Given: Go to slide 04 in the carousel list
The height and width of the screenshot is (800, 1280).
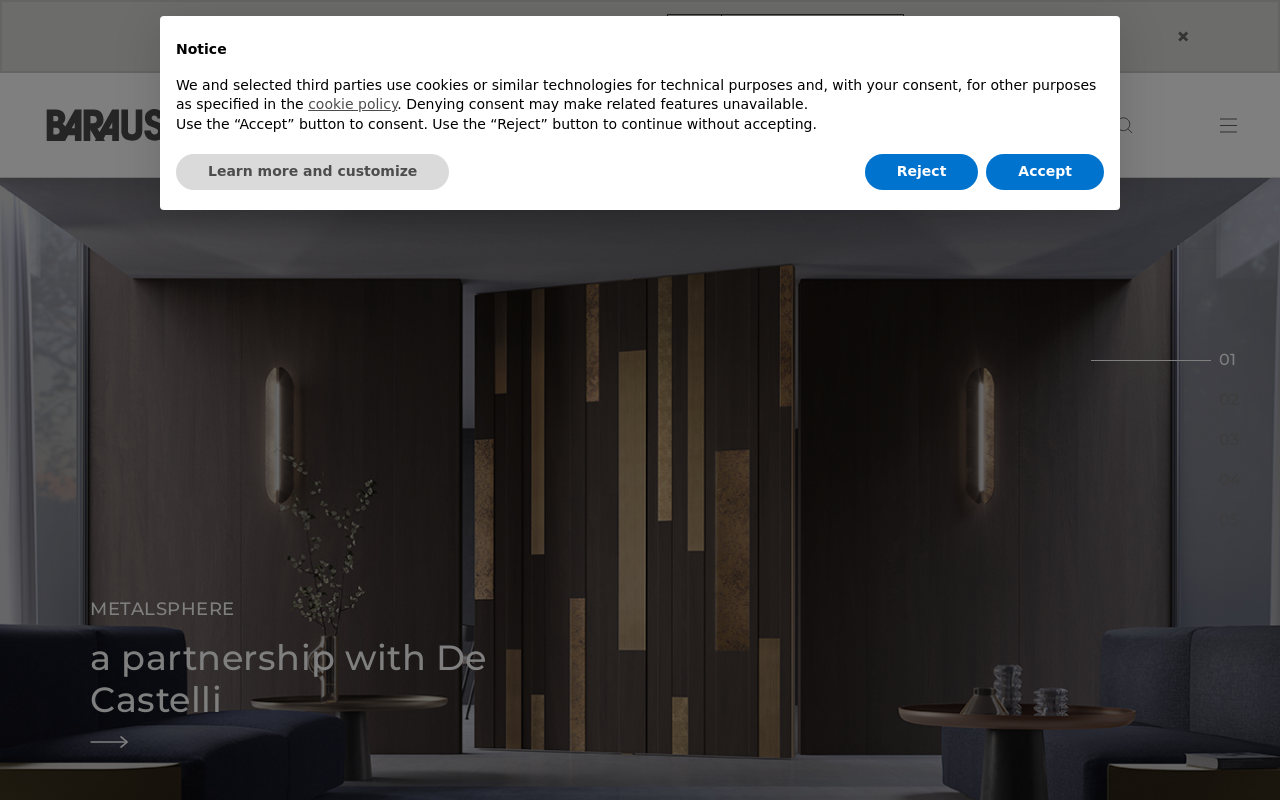Looking at the screenshot, I should click(x=1227, y=480).
